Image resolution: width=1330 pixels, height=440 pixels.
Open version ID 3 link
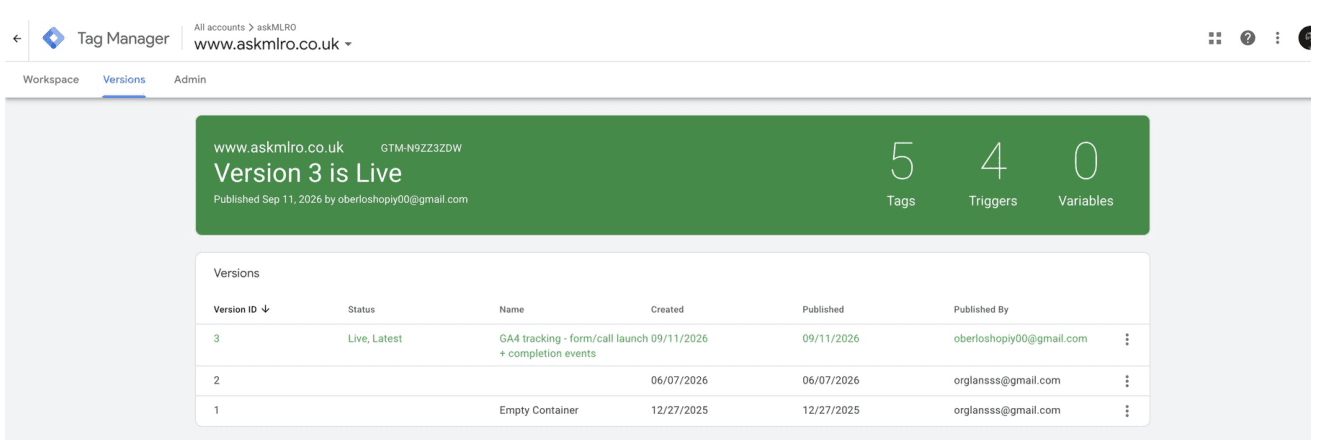click(217, 339)
